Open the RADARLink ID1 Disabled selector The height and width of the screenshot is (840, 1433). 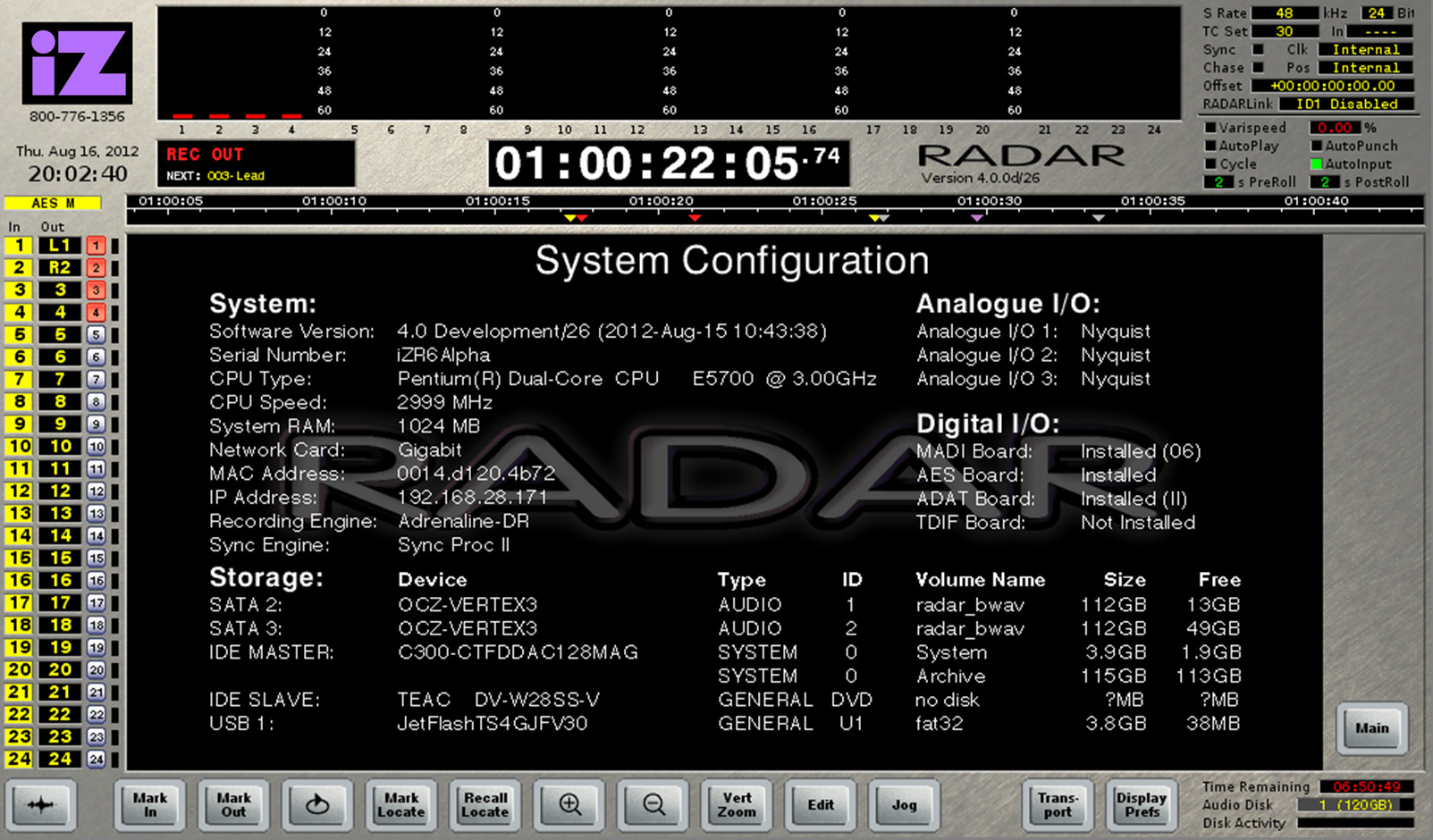tap(1346, 104)
